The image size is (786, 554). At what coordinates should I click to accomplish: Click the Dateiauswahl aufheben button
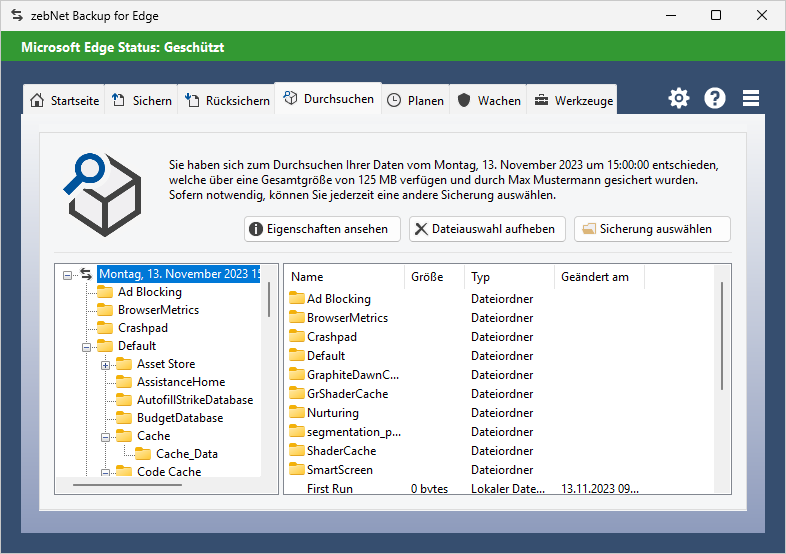[487, 229]
